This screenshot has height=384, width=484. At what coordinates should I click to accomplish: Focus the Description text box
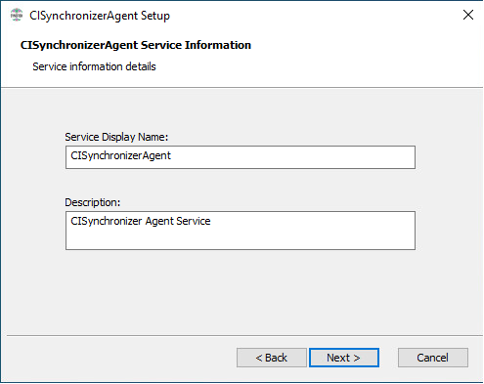tap(240, 230)
